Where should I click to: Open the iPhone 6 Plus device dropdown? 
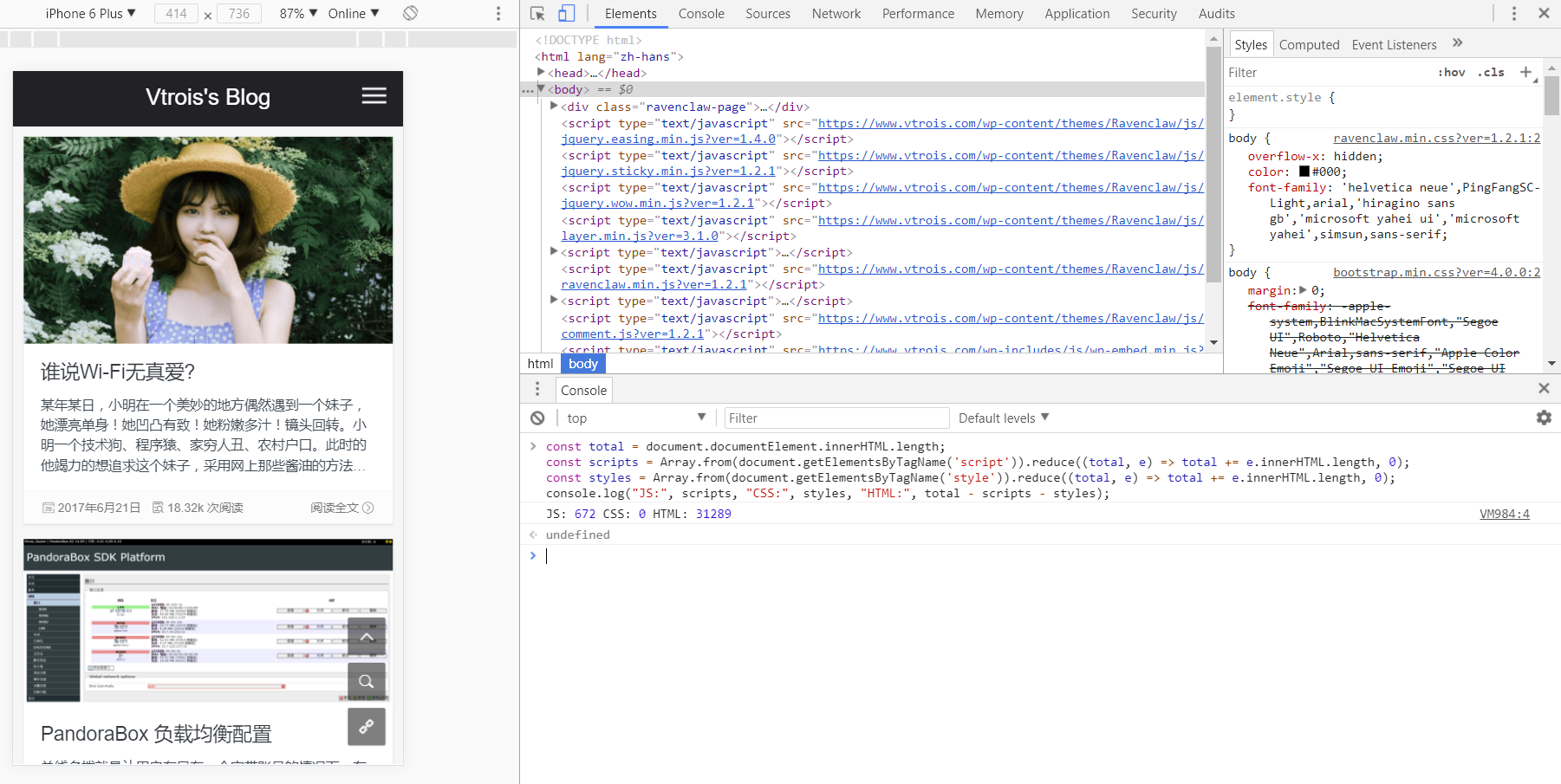coord(90,14)
